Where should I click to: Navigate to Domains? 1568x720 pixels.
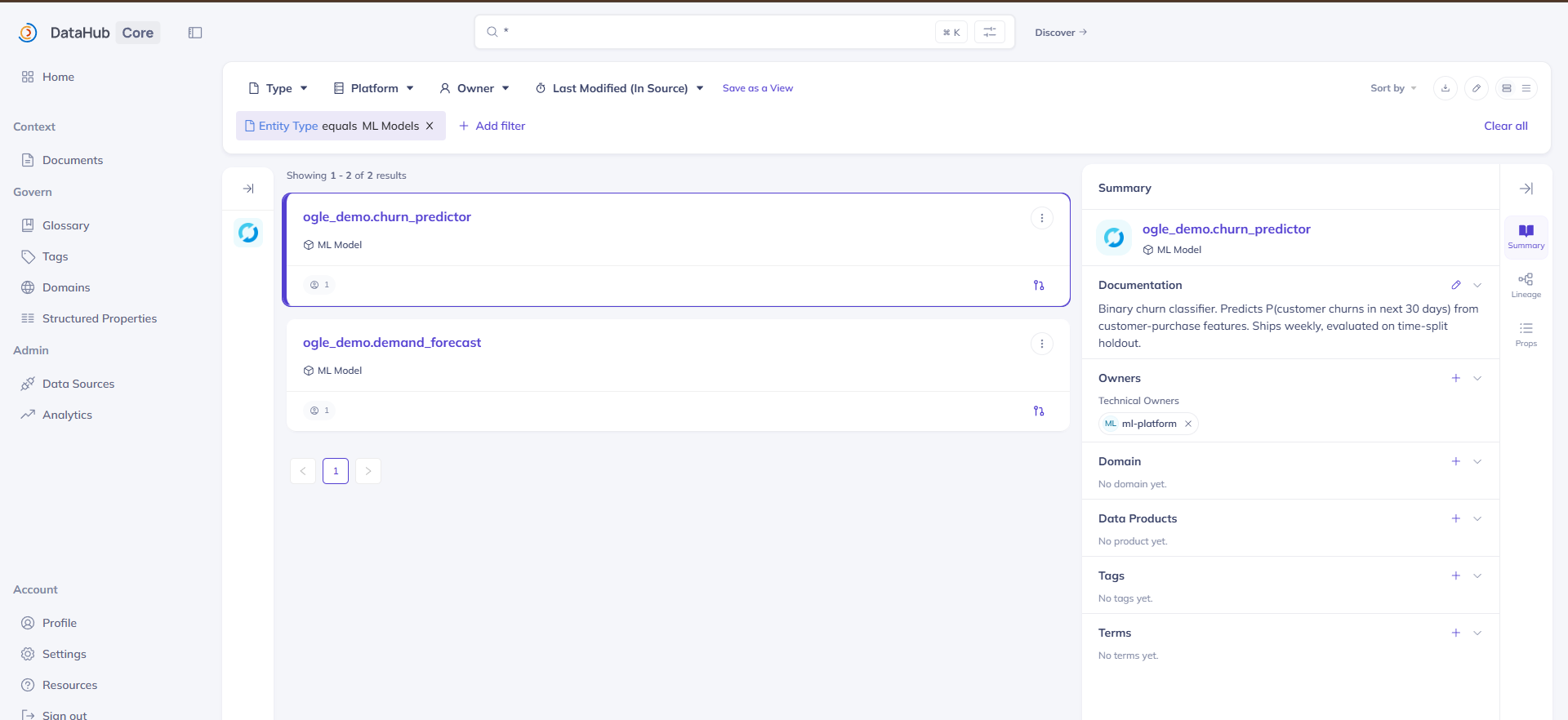[66, 287]
